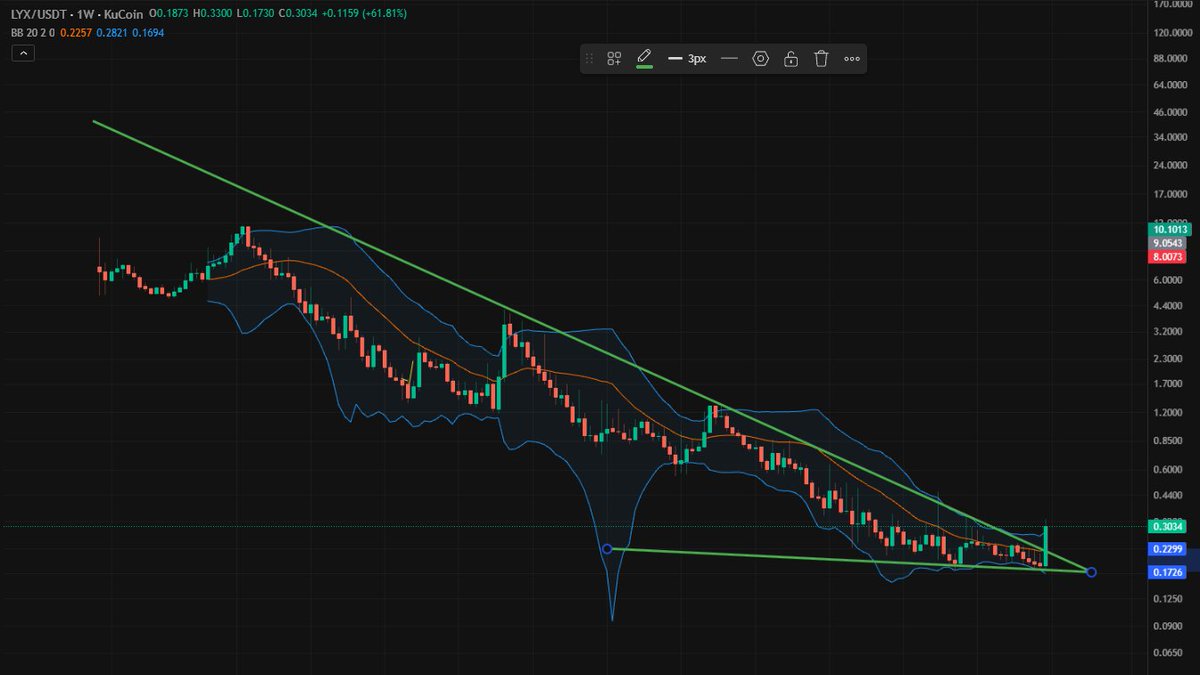The image size is (1200, 675).
Task: Click the green 10.1013 price label
Action: 1168,229
